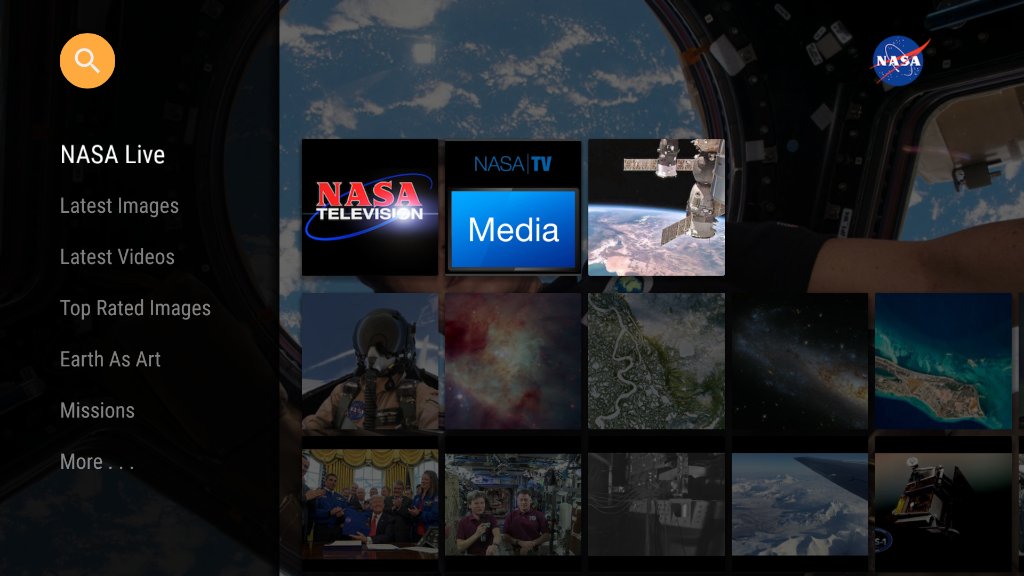This screenshot has height=576, width=1024.
Task: Open the orange search button
Action: 88,61
